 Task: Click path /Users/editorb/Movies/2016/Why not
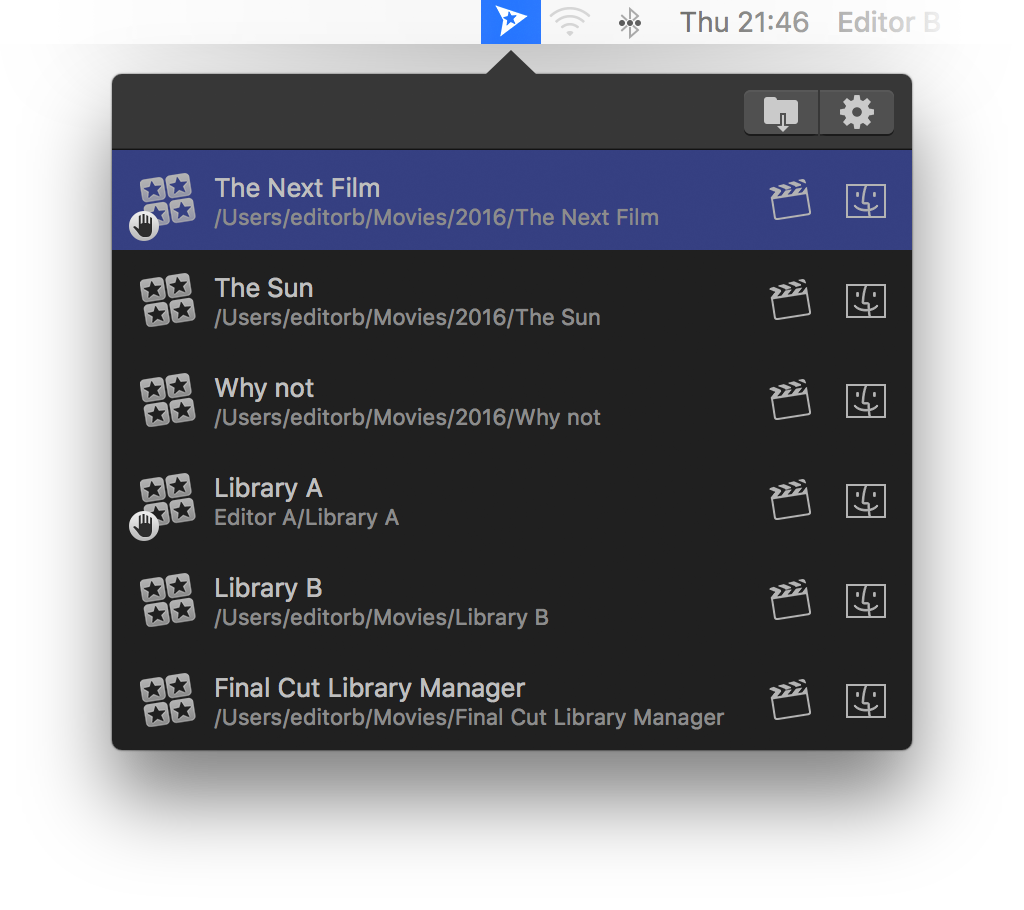[408, 417]
